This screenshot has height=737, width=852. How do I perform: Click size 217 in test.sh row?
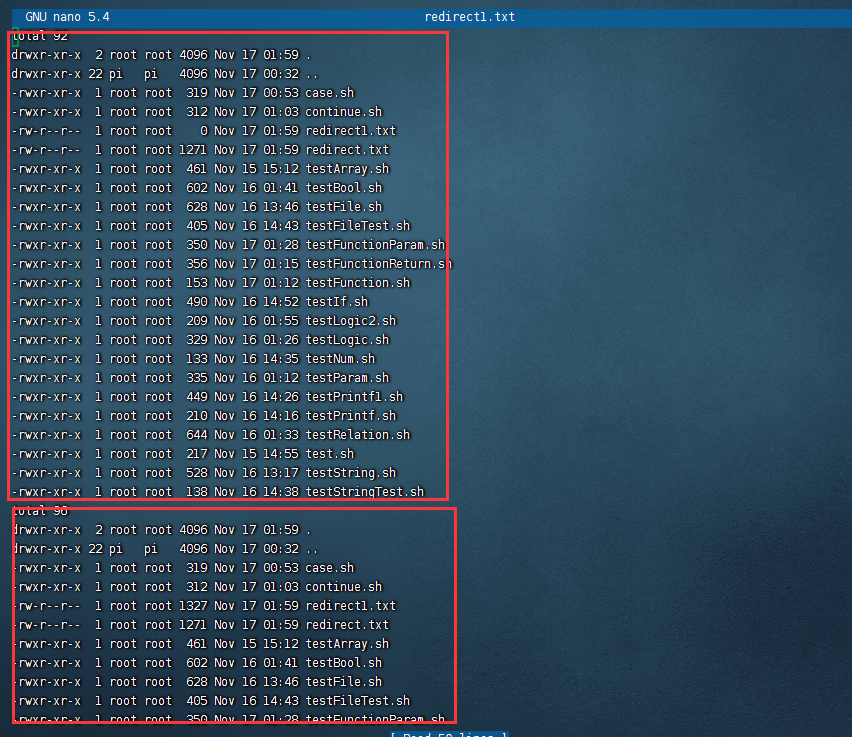click(x=197, y=454)
